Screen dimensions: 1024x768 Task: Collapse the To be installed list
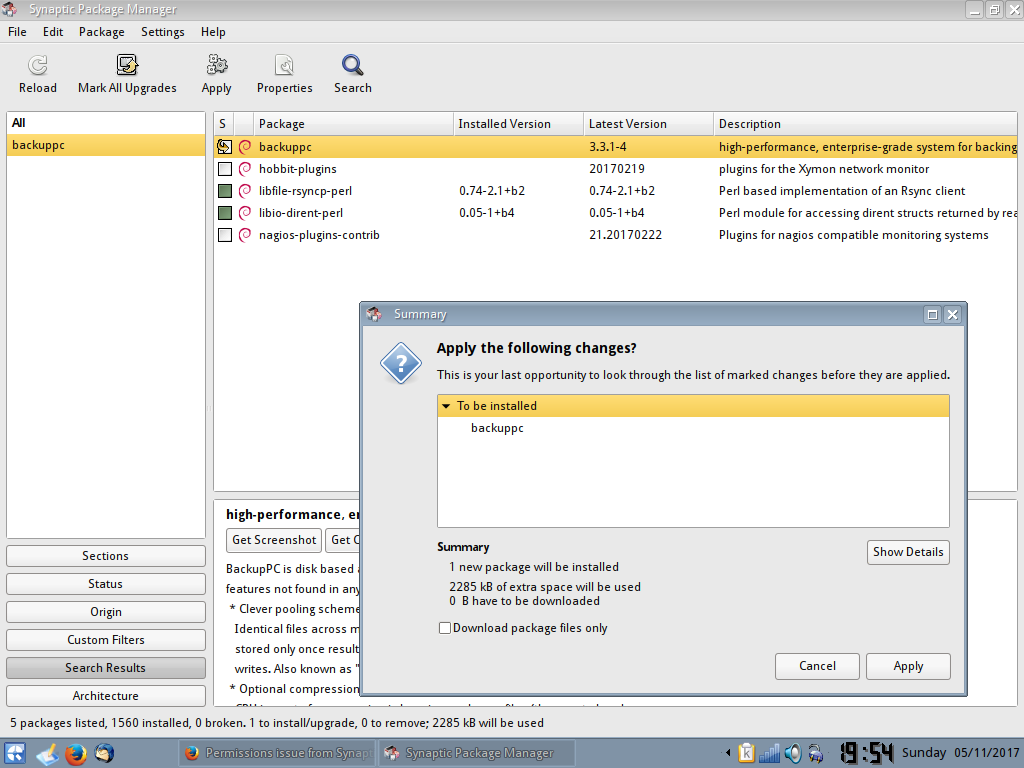[x=446, y=406]
